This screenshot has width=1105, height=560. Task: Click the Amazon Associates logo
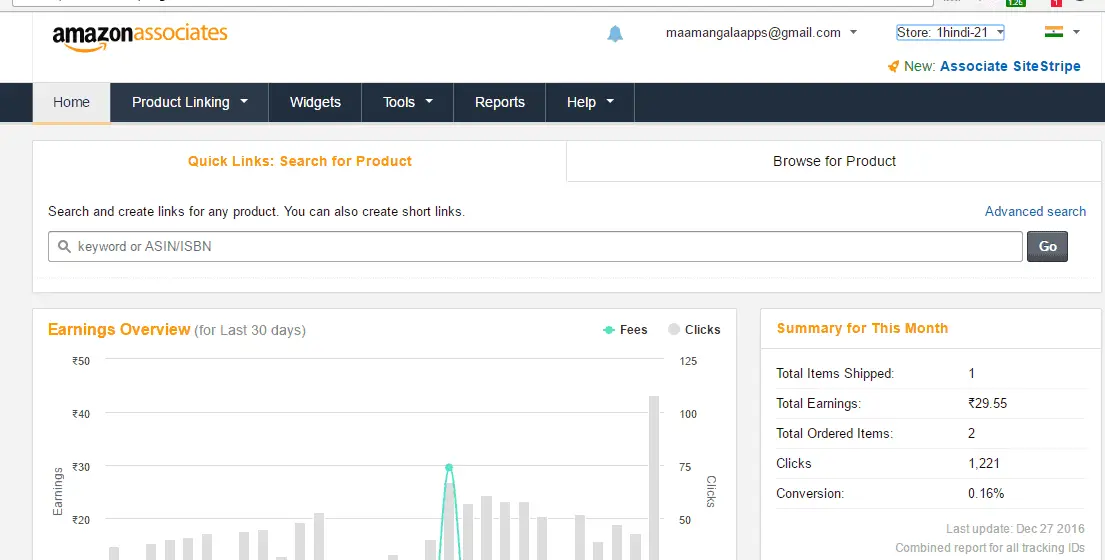point(140,37)
